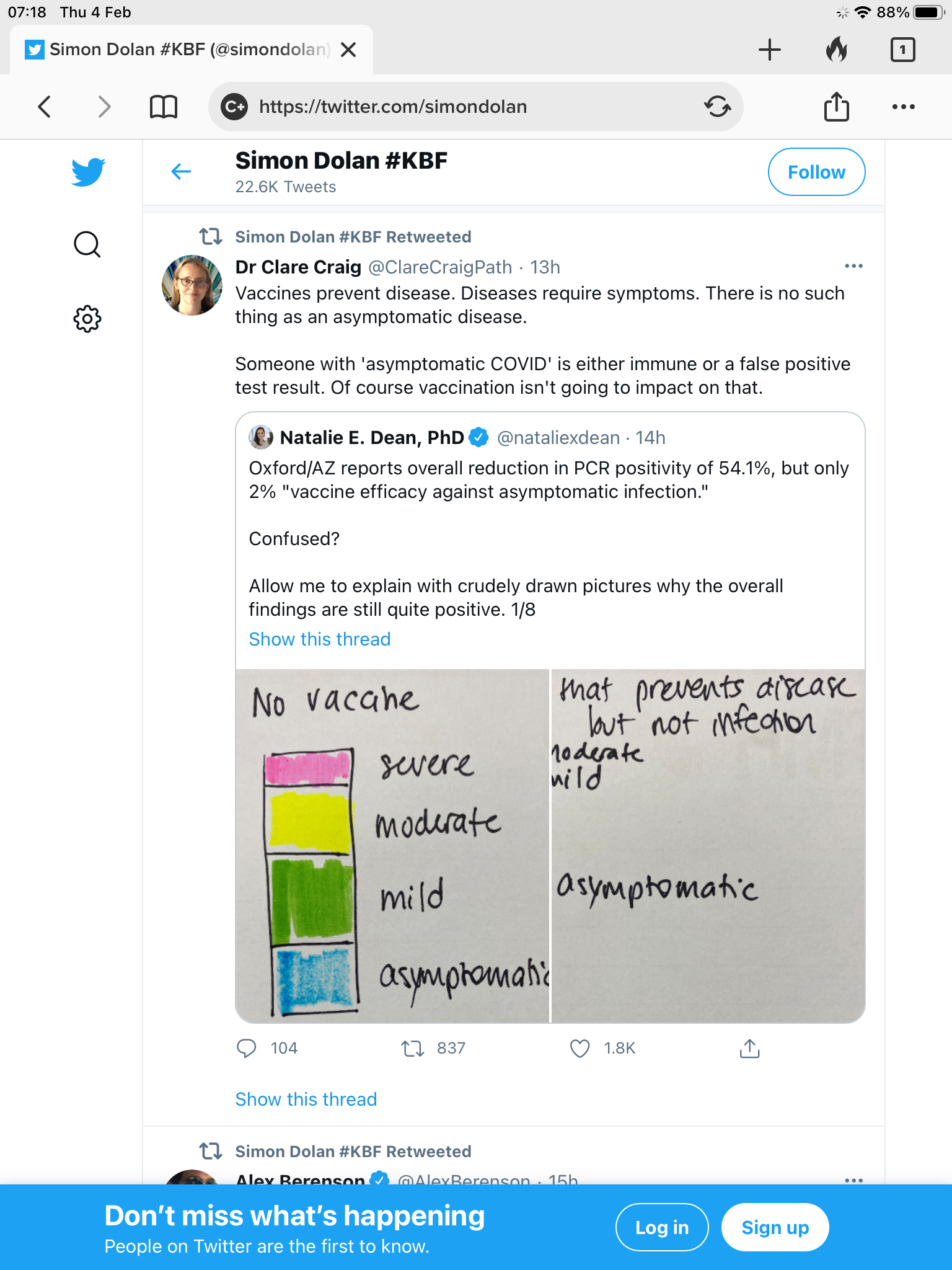The width and height of the screenshot is (952, 1270).
Task: Close the Simon Dolan #KBF browser tab
Action: pyautogui.click(x=349, y=50)
